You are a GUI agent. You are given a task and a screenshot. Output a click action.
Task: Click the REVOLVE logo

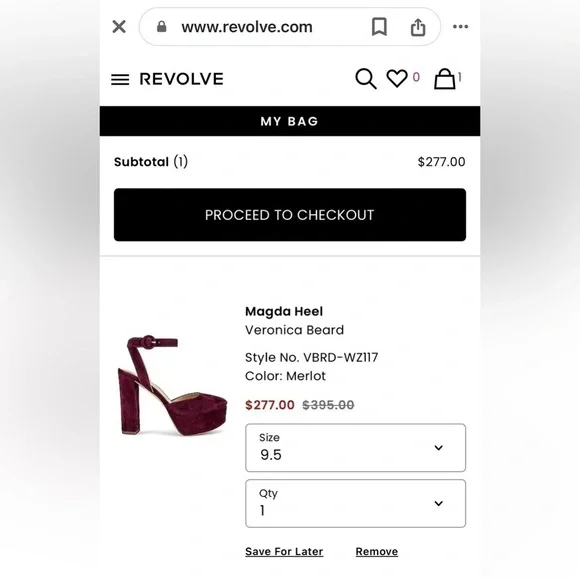coord(181,79)
